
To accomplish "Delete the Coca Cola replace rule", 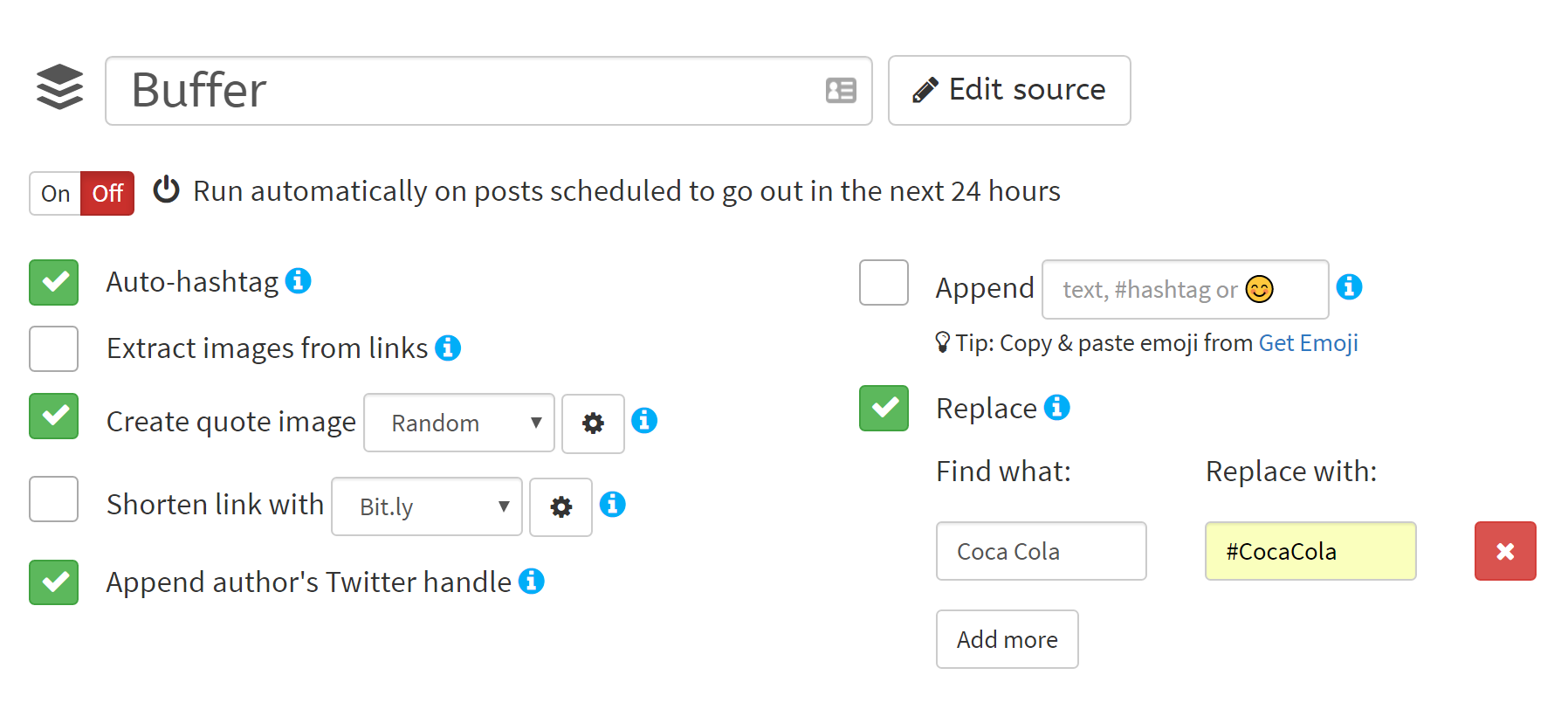I will [x=1505, y=551].
